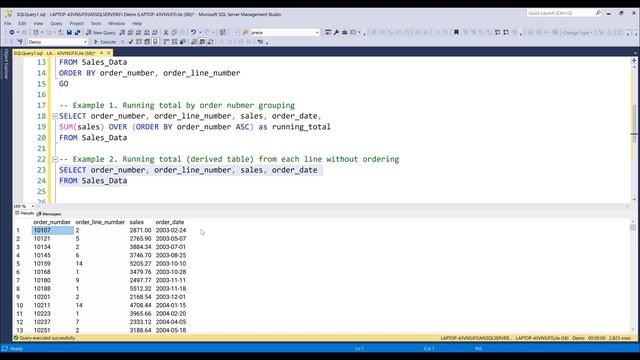This screenshot has height=360, width=640.
Task: Click the Copy icon in toolbar
Action: coord(174,32)
